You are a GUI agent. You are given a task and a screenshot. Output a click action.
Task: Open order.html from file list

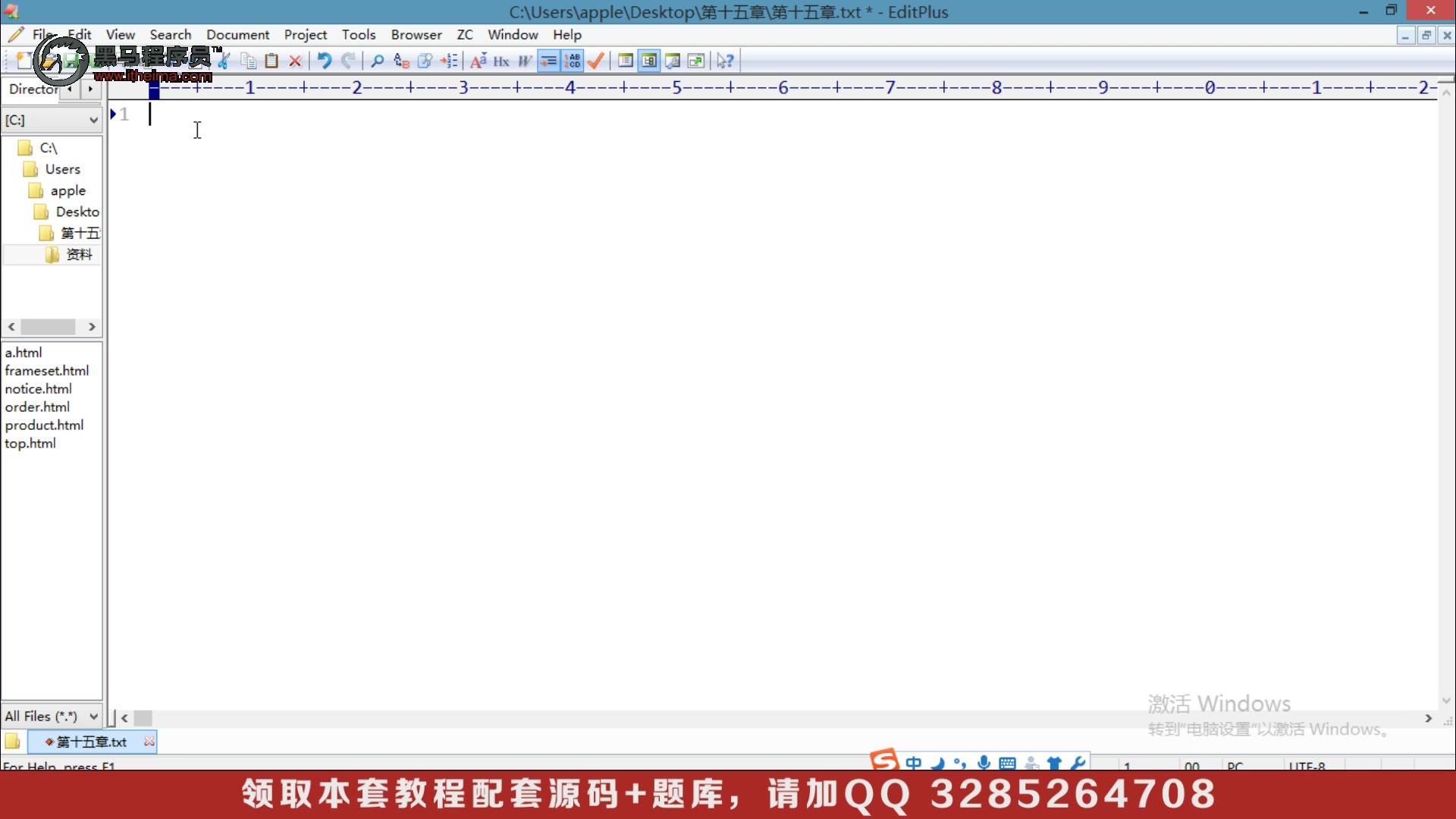[x=37, y=407]
